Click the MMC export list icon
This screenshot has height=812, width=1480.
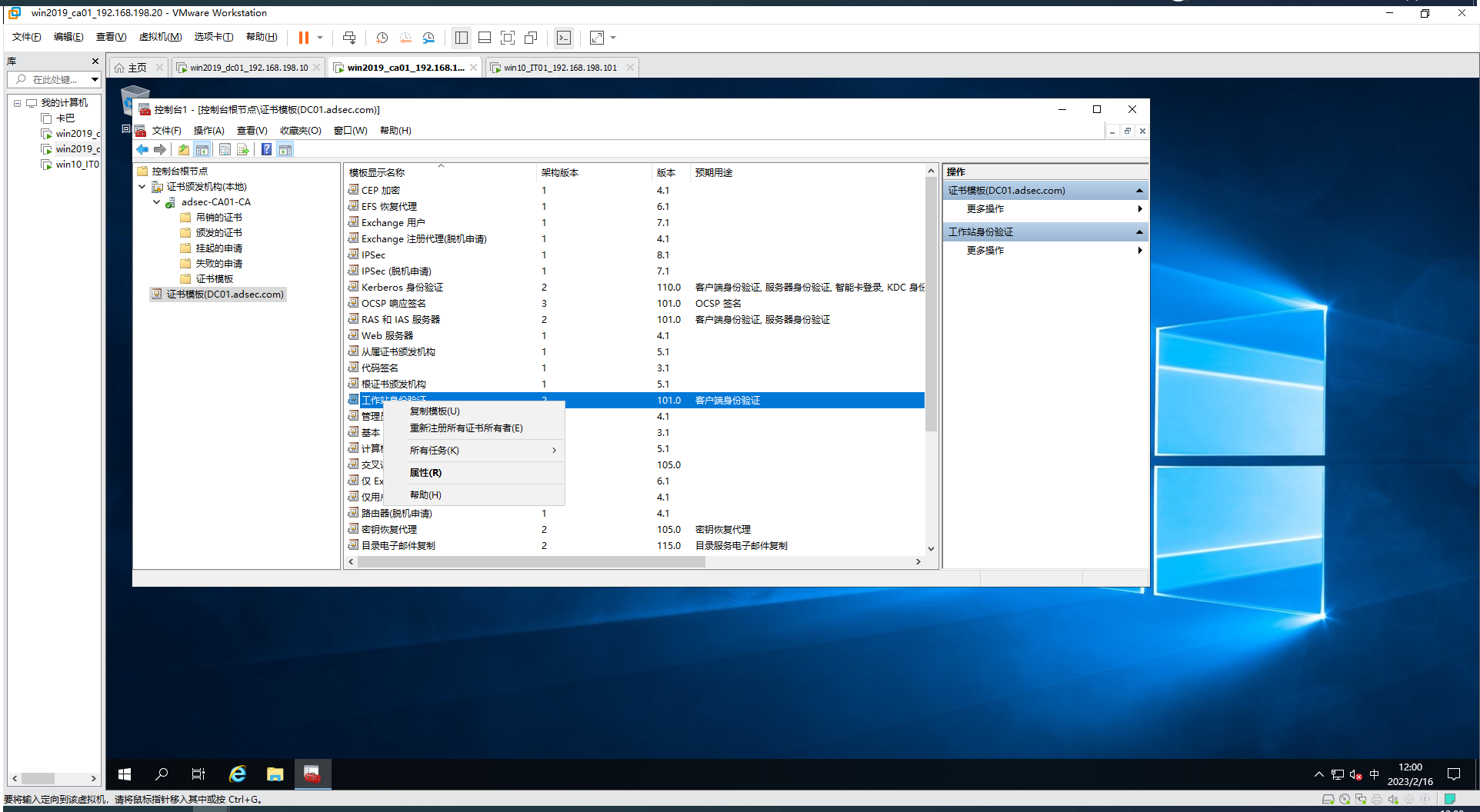pyautogui.click(x=243, y=150)
